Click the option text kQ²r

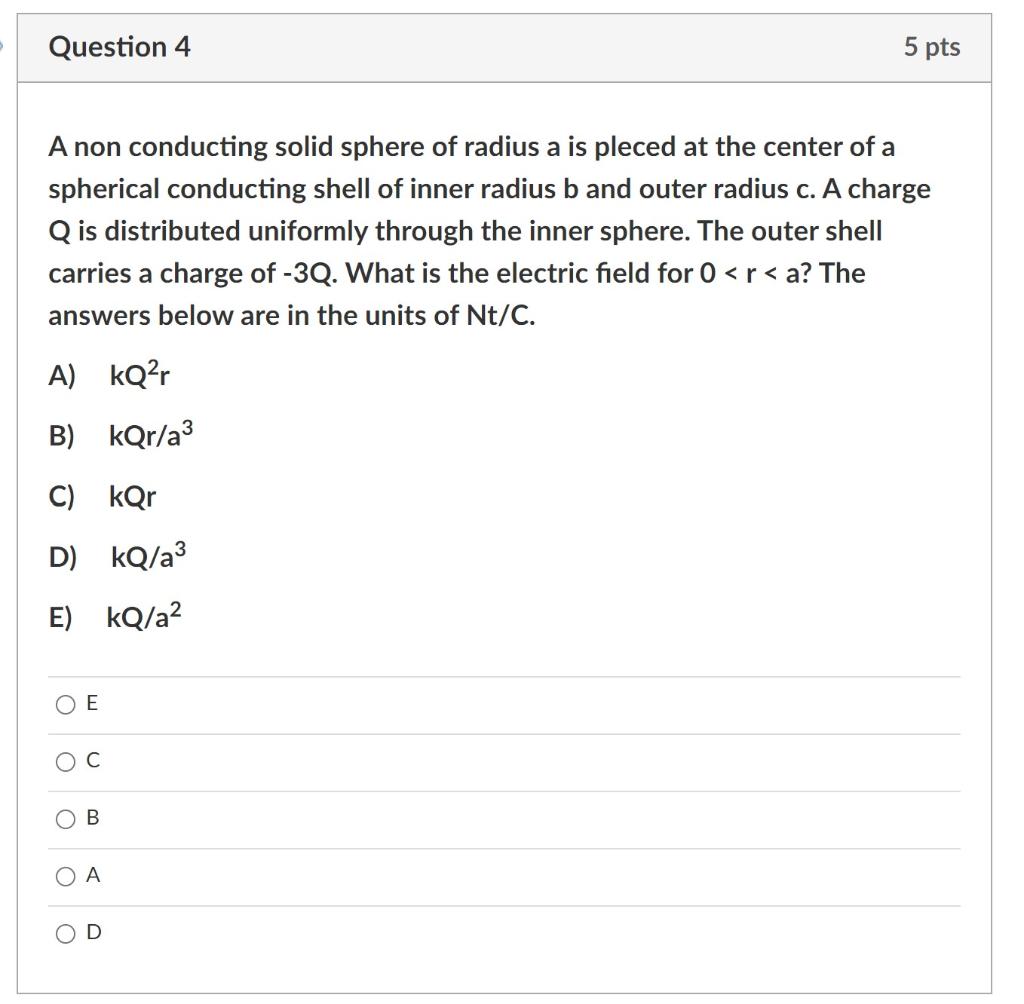tap(140, 375)
